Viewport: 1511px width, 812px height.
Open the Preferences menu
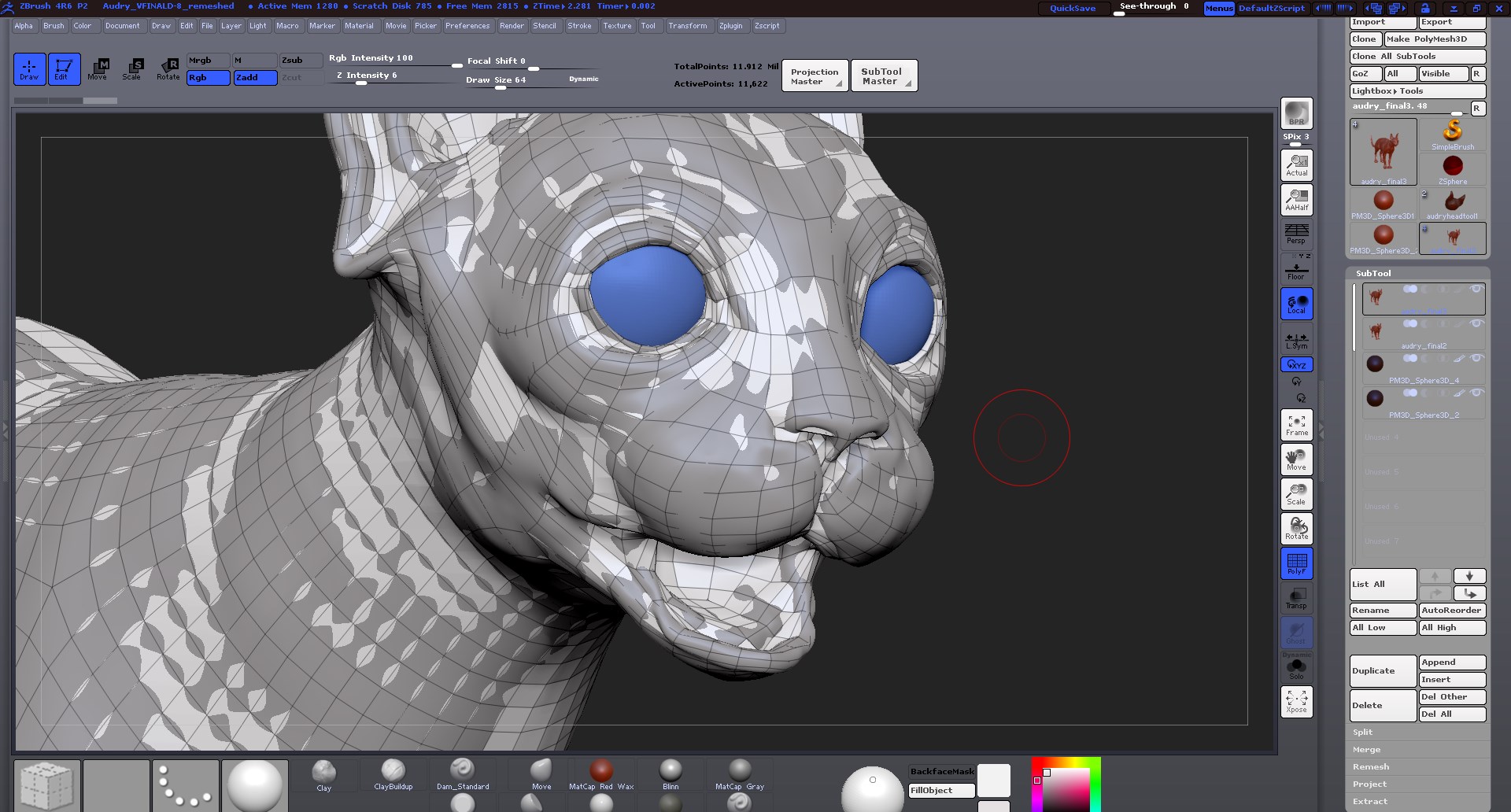click(467, 25)
